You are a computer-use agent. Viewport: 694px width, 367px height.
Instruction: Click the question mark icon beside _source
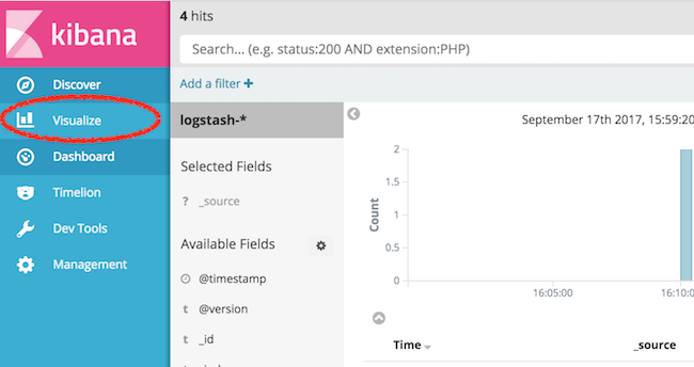coord(185,201)
